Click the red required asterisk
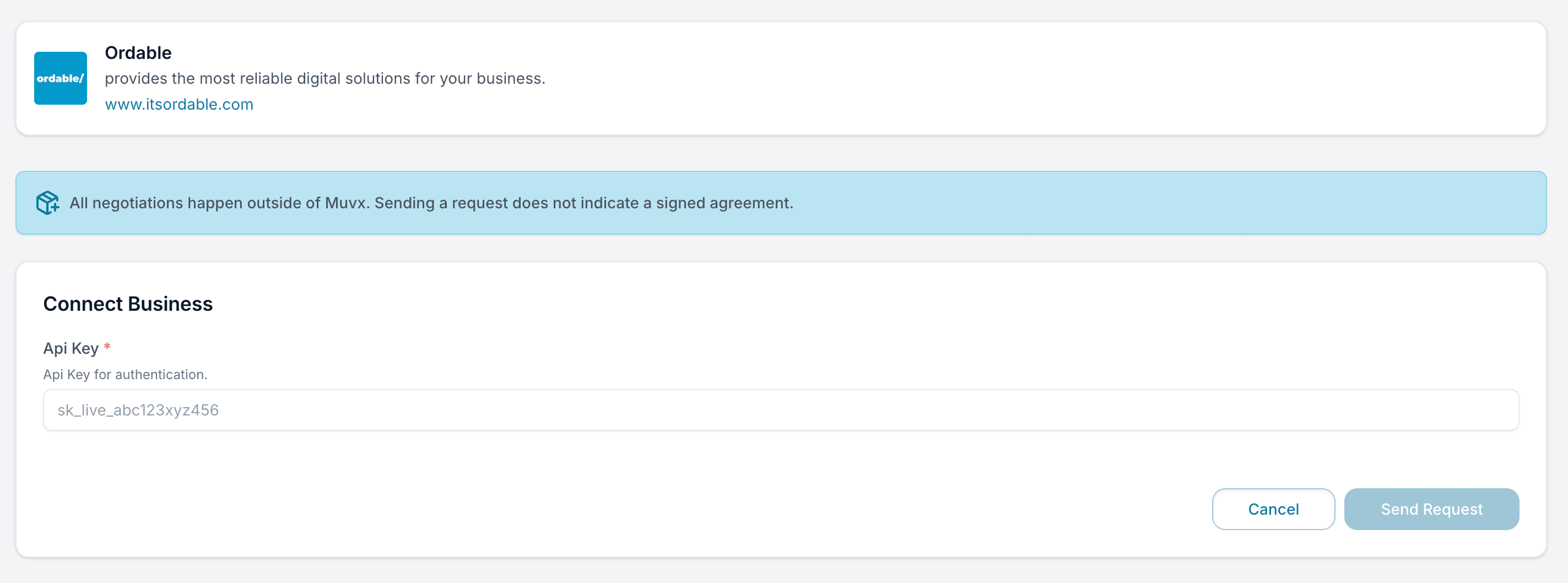Image resolution: width=1568 pixels, height=583 pixels. click(x=107, y=348)
